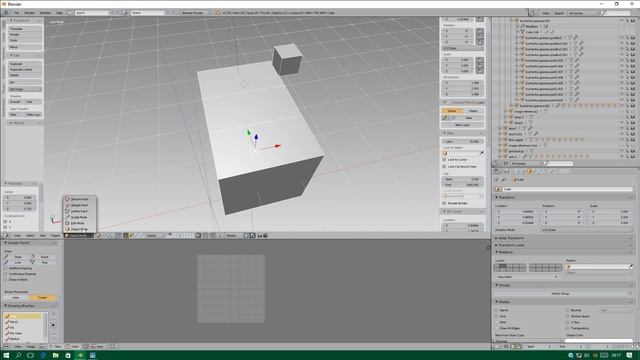640x360 pixels.
Task: Select the Marker brush in Drawing Brushes
Action: pyautogui.click(x=23, y=339)
